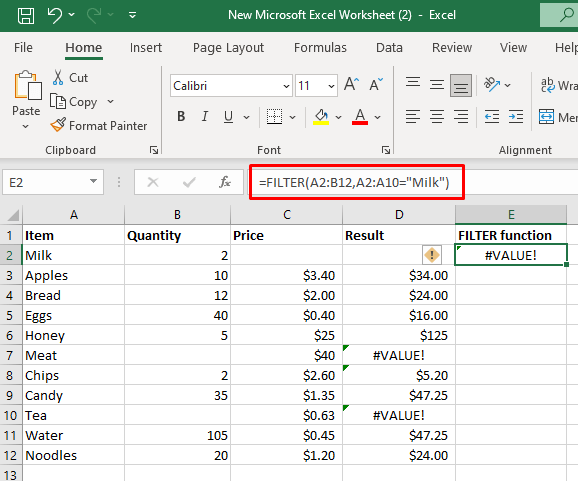Open the Calibri font name dropdown
Screen dimensions: 578x481
tap(286, 86)
